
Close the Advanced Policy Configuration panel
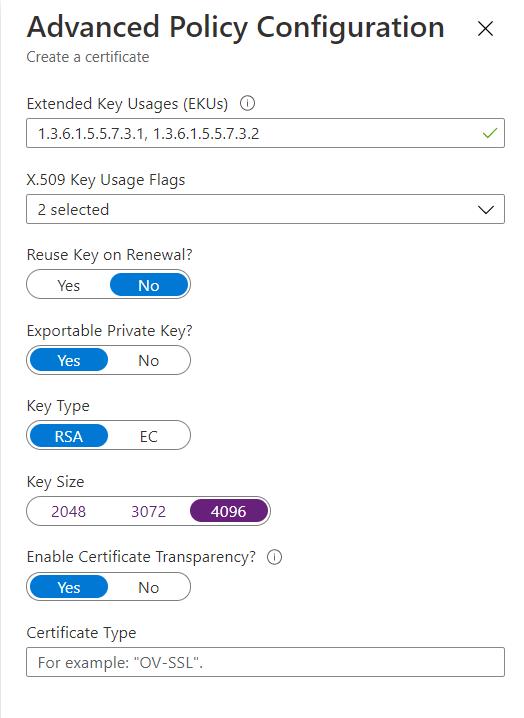485,28
